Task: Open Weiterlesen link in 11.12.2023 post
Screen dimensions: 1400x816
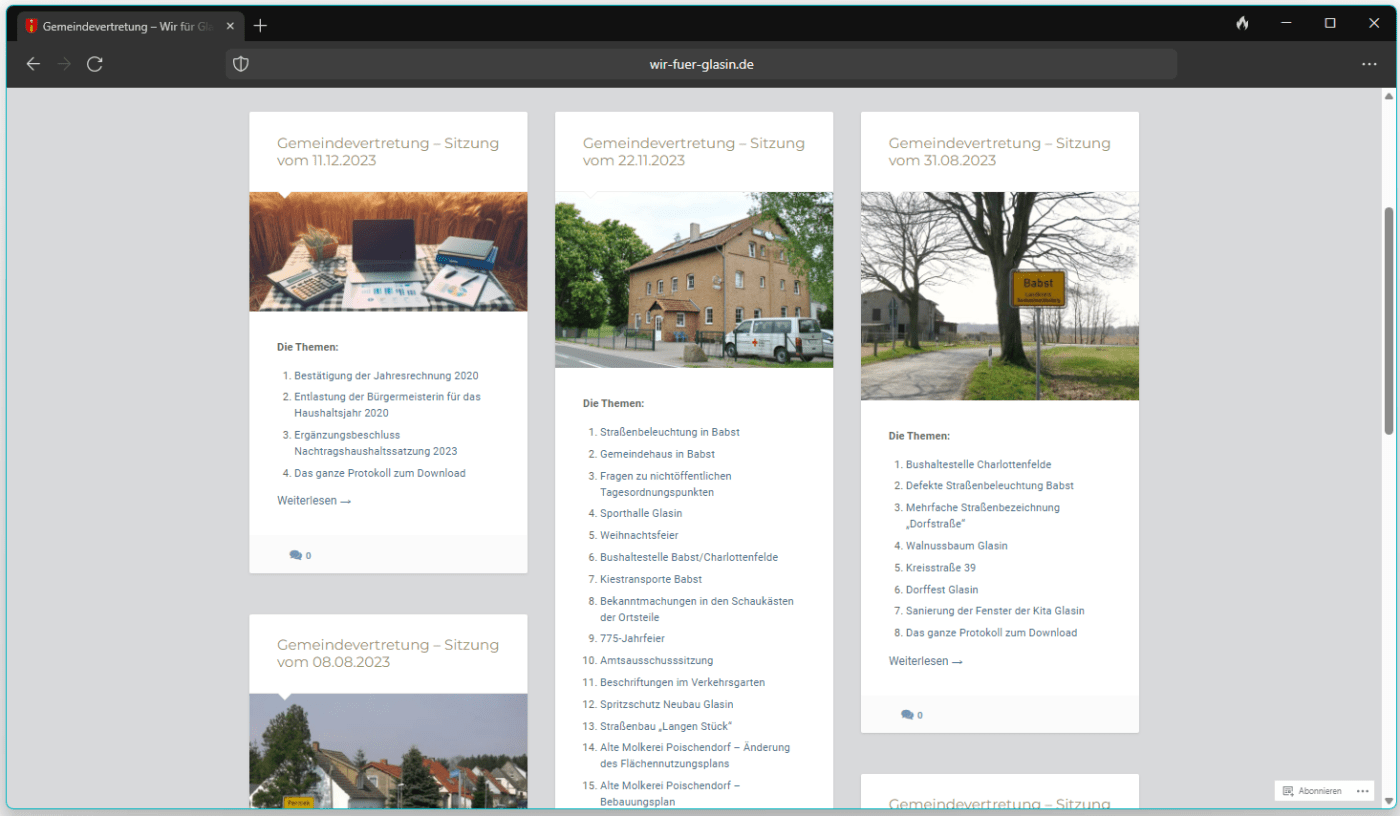Action: tap(314, 501)
